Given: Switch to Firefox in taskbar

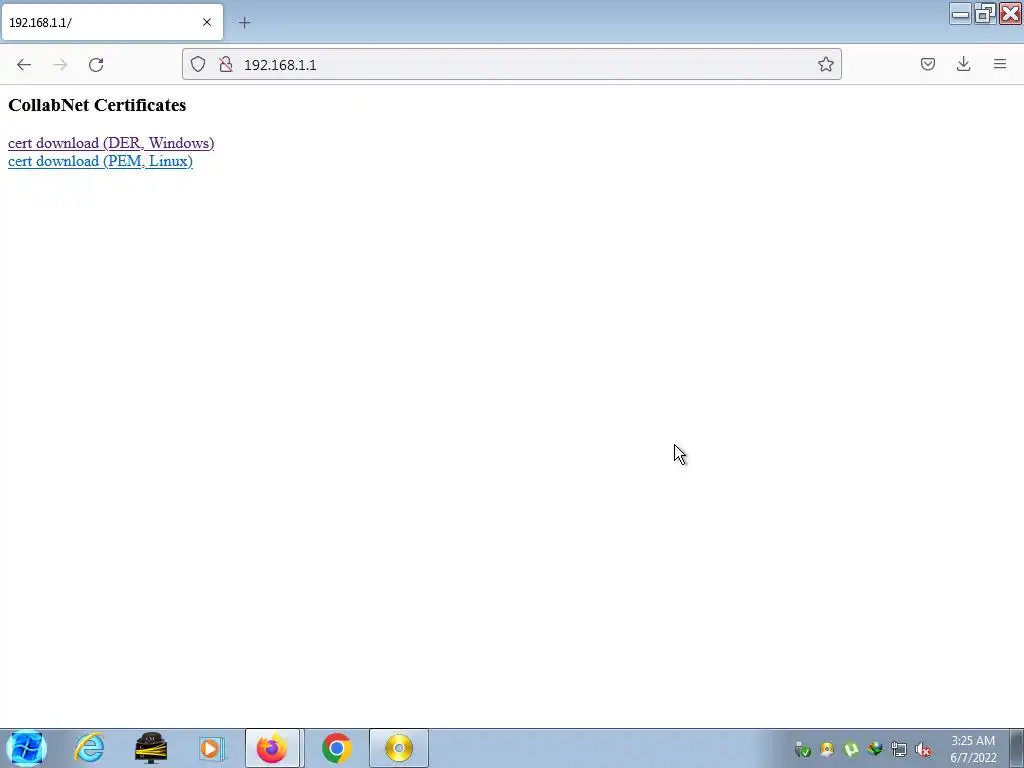Looking at the screenshot, I should click(x=272, y=748).
